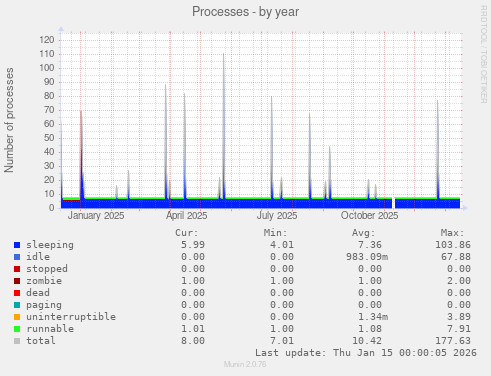Click the 120 y-axis tick label
The width and height of the screenshot is (491, 376).
coord(47,40)
